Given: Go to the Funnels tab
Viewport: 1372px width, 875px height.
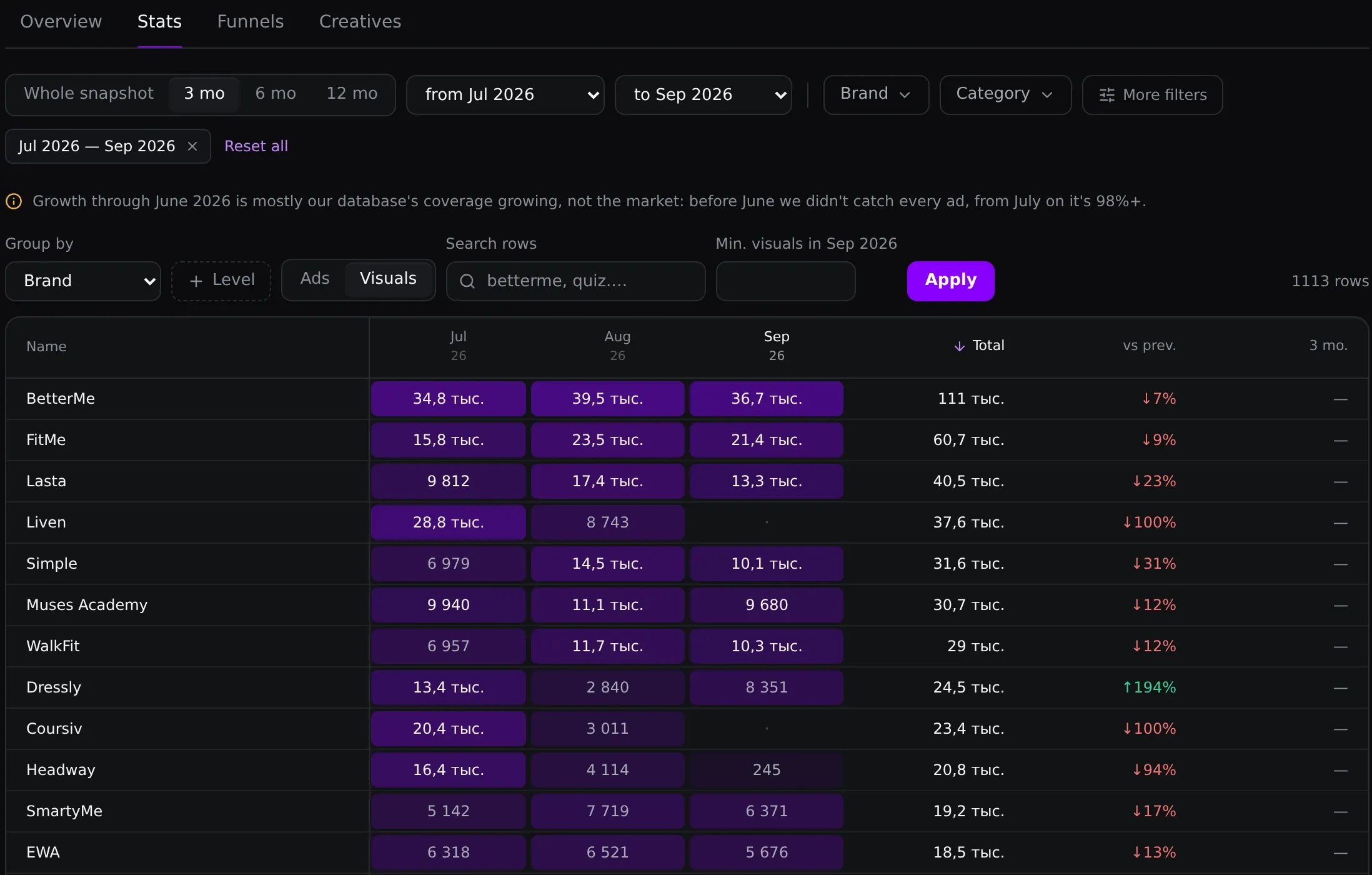Looking at the screenshot, I should coord(251,22).
